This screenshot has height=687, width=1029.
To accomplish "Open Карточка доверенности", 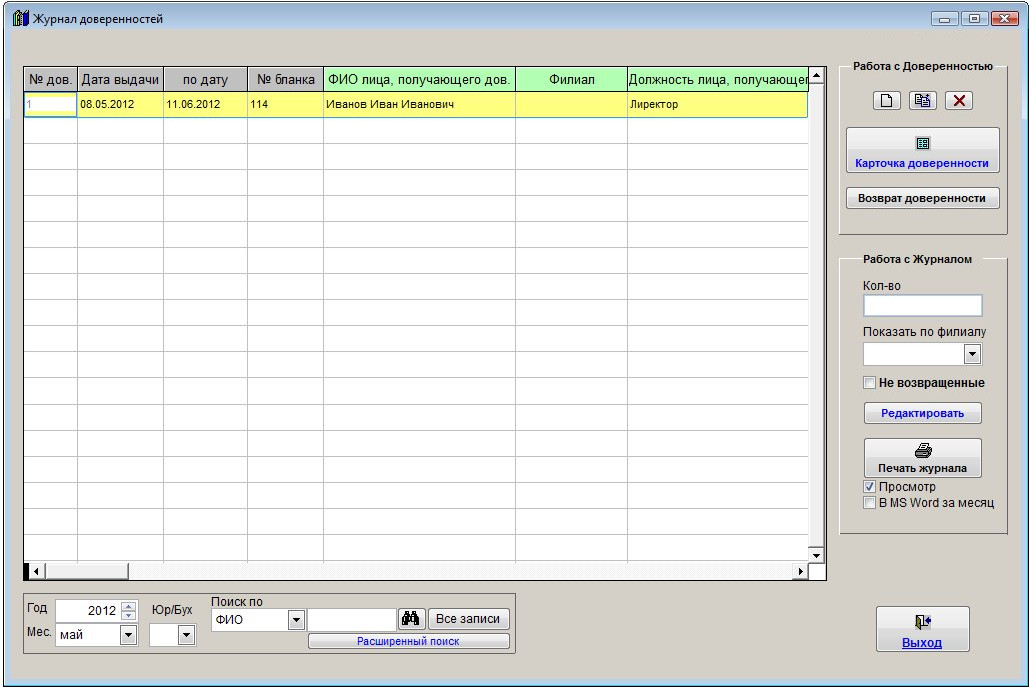I will pos(923,150).
